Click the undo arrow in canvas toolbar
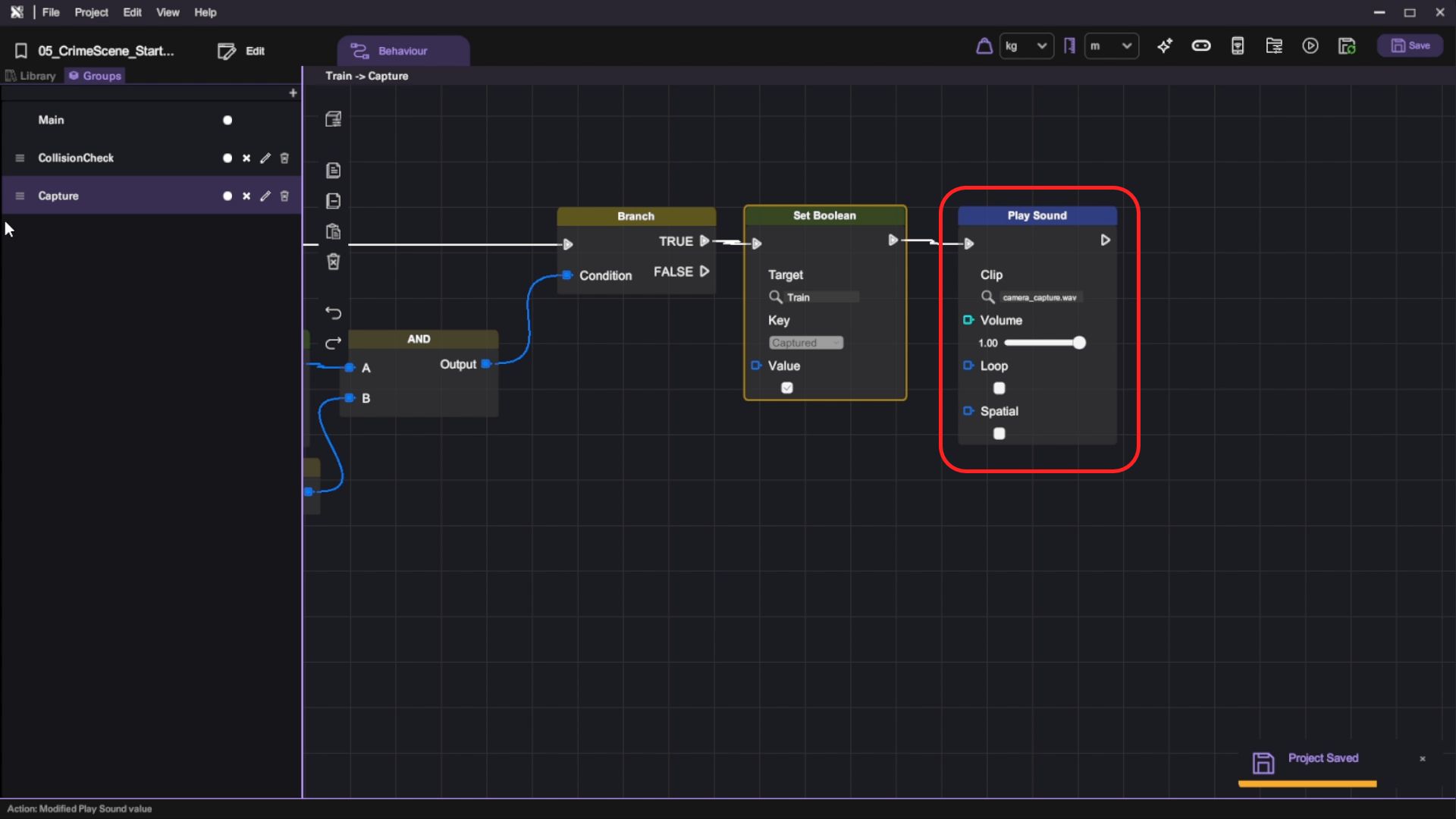 tap(333, 313)
